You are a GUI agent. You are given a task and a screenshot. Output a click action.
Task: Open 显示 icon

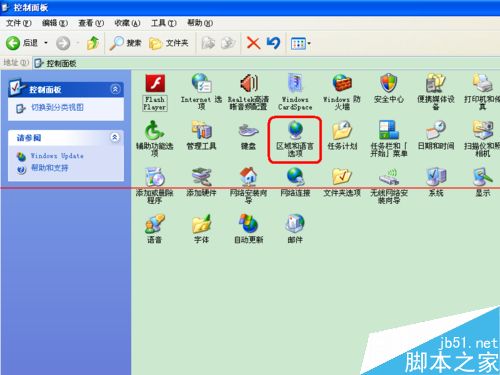pos(482,177)
